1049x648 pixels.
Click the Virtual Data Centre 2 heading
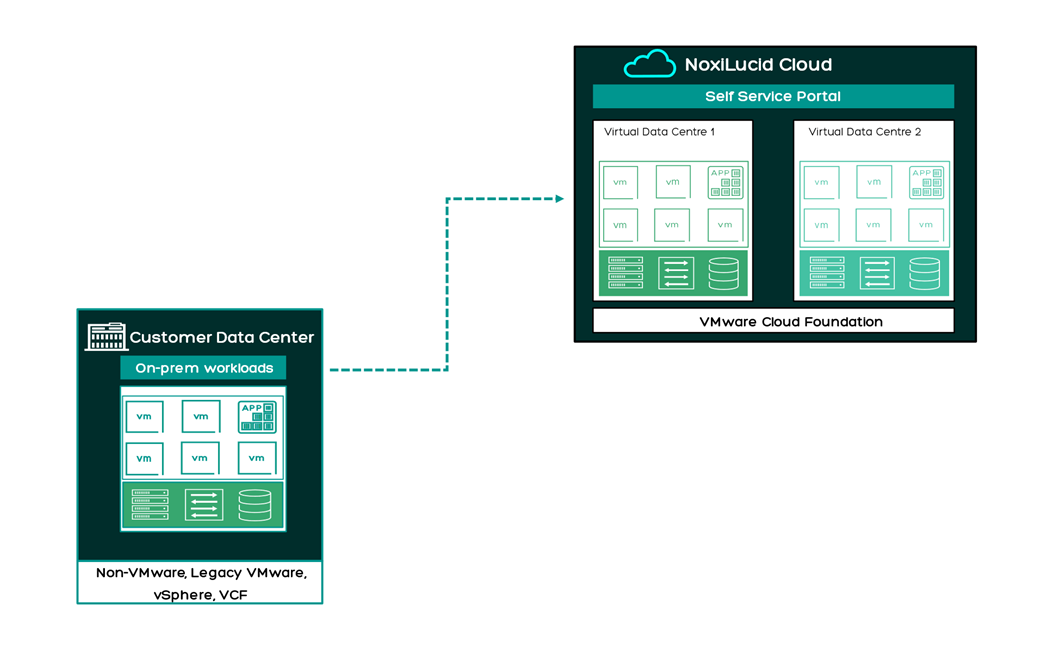coord(865,132)
